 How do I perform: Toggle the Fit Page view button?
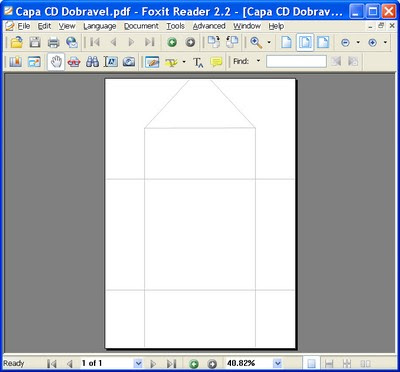pyautogui.click(x=305, y=42)
